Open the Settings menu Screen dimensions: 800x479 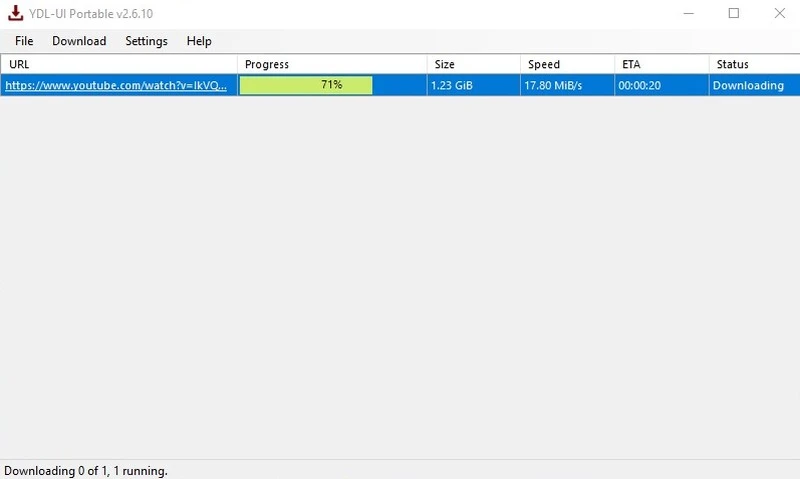[x=146, y=41]
